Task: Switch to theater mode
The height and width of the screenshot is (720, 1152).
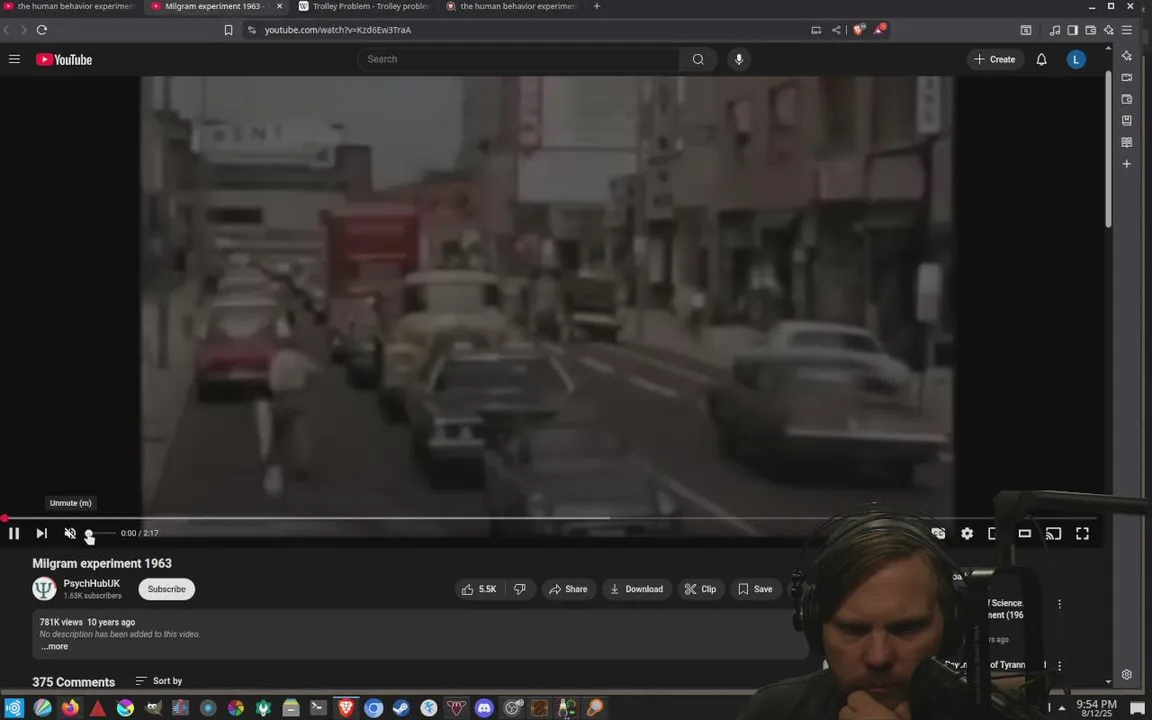Action: [x=1024, y=533]
